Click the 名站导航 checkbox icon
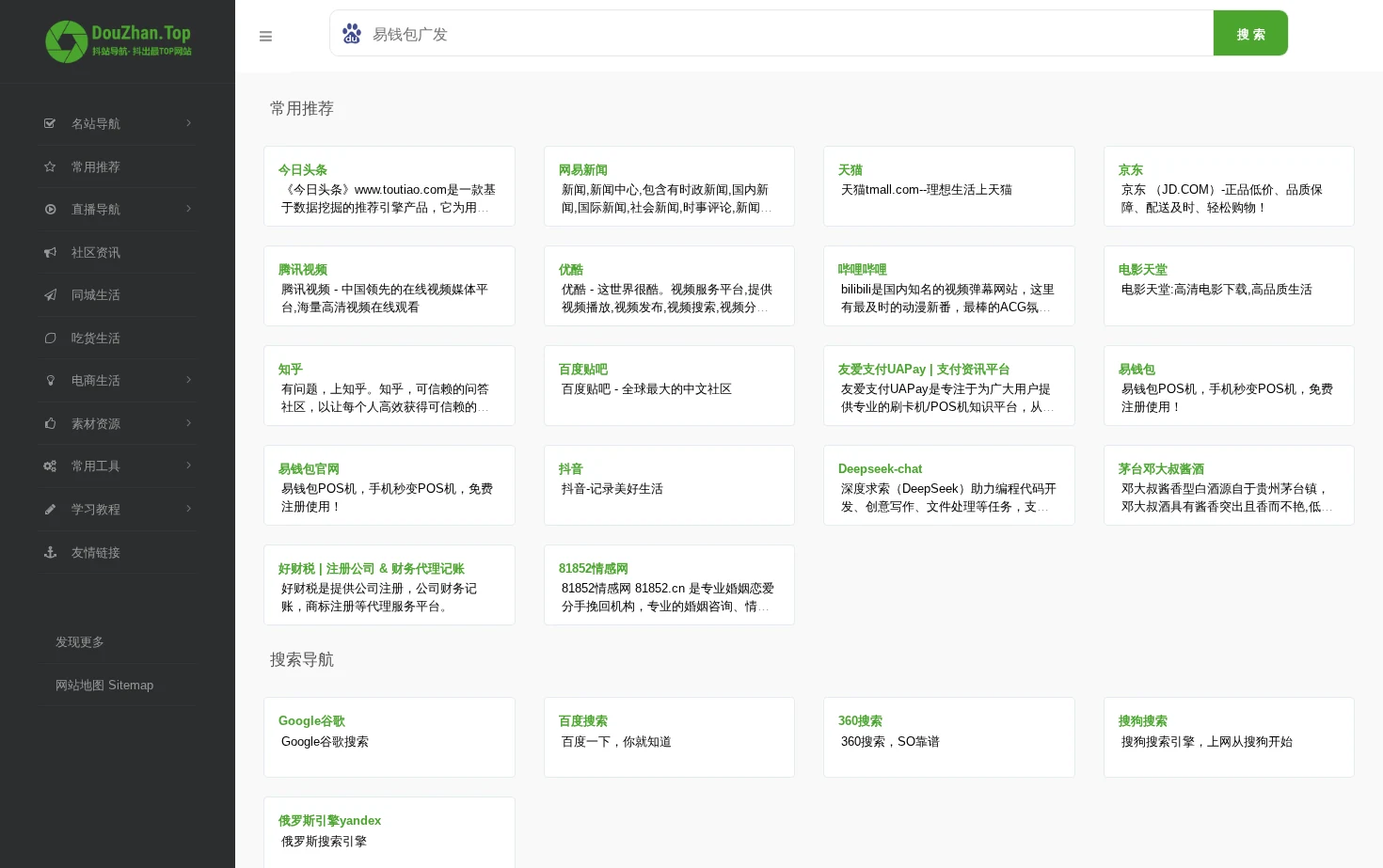 [x=50, y=123]
